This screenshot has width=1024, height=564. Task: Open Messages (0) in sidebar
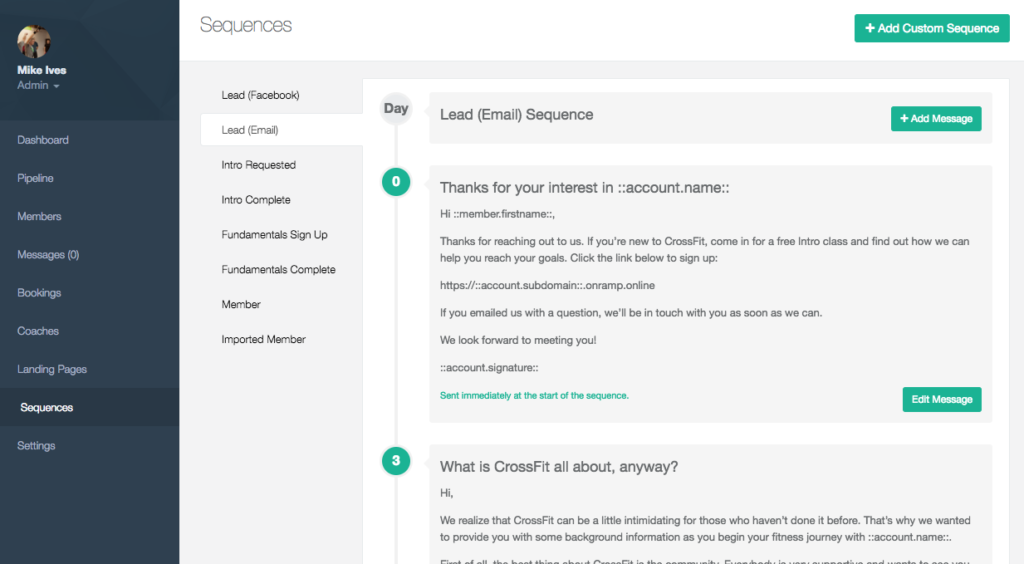[48, 255]
